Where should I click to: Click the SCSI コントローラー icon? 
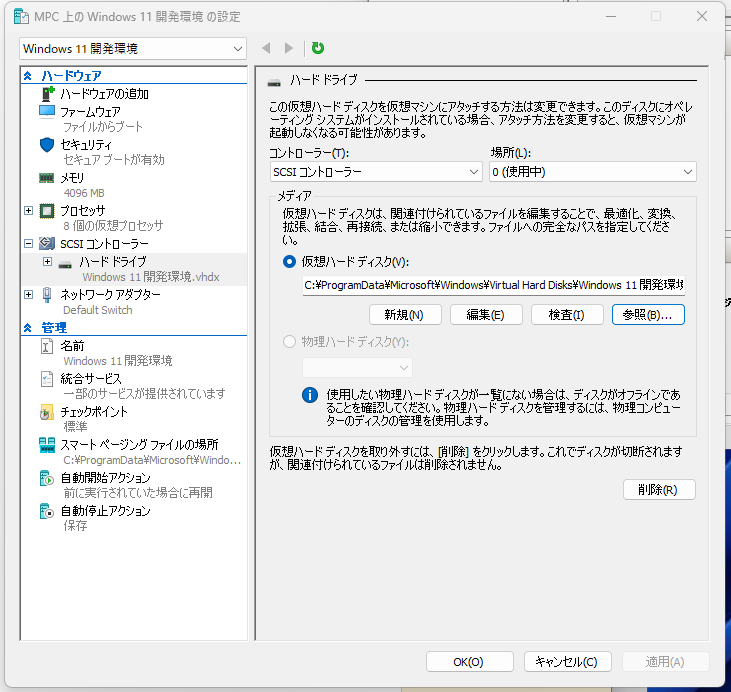[x=47, y=243]
